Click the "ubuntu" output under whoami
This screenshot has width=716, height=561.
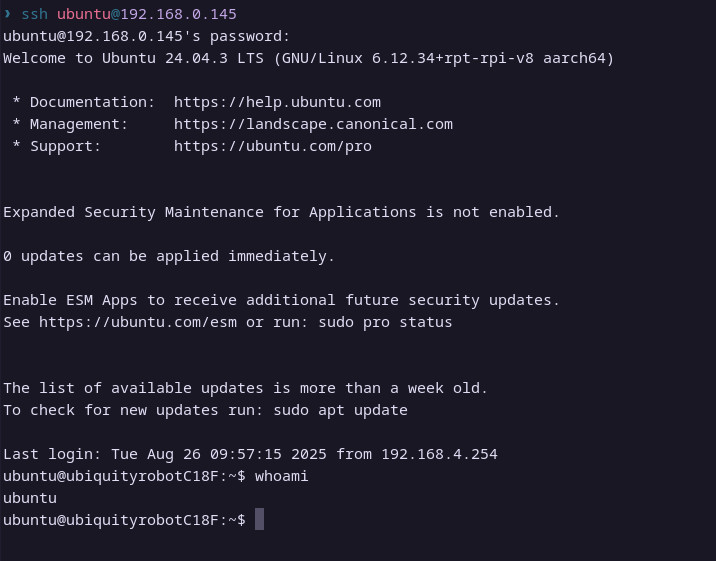pyautogui.click(x=30, y=498)
